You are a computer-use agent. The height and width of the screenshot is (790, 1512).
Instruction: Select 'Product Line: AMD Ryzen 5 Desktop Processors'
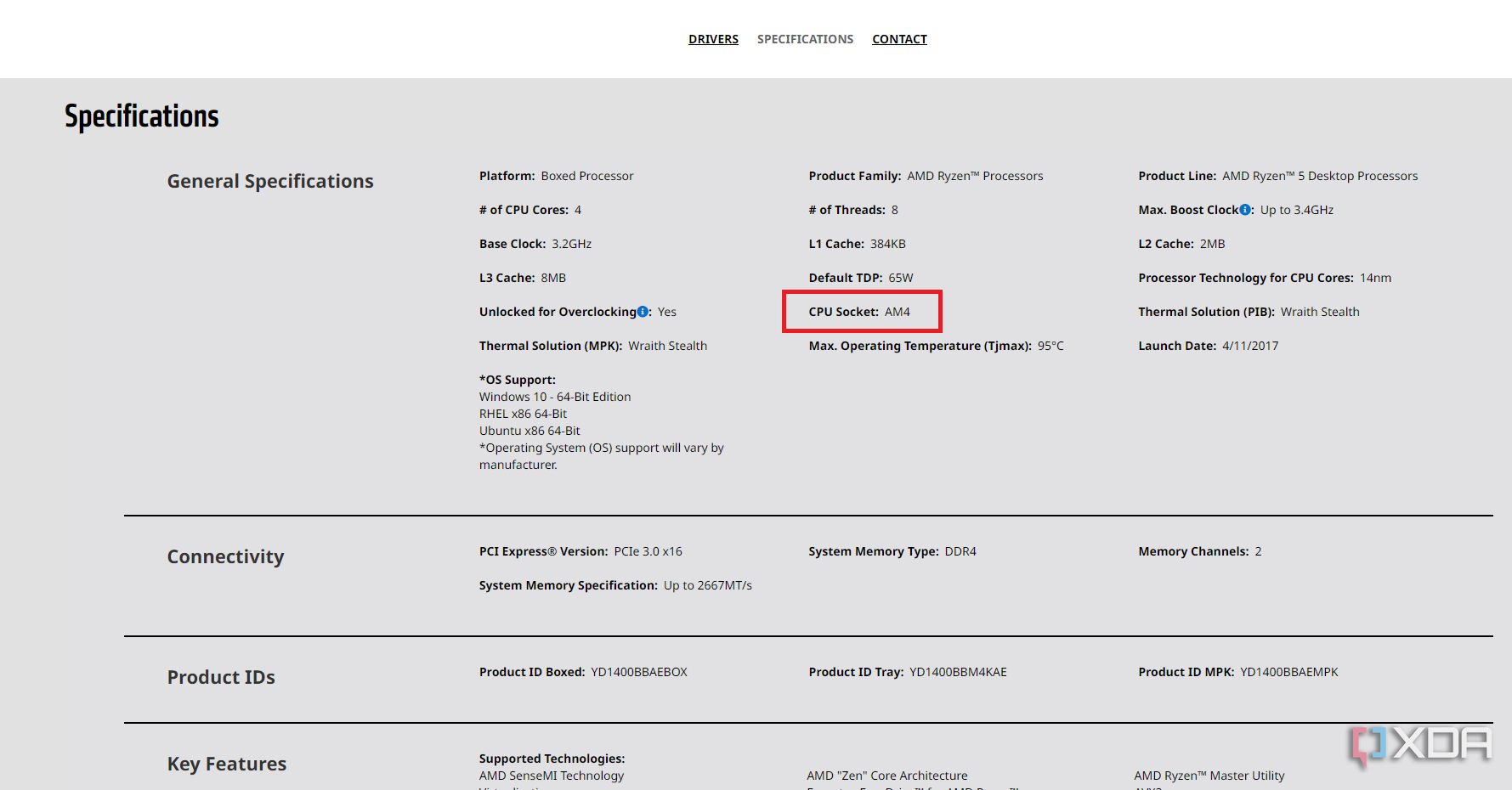[1278, 176]
